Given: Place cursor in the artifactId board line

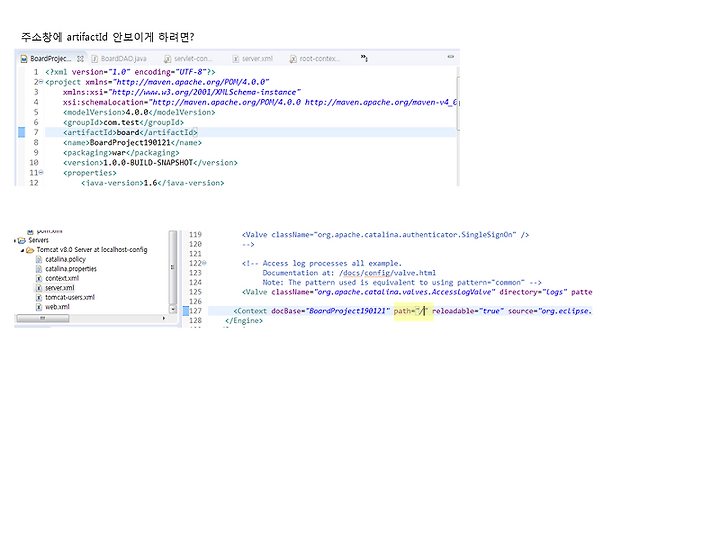Looking at the screenshot, I should (x=130, y=132).
